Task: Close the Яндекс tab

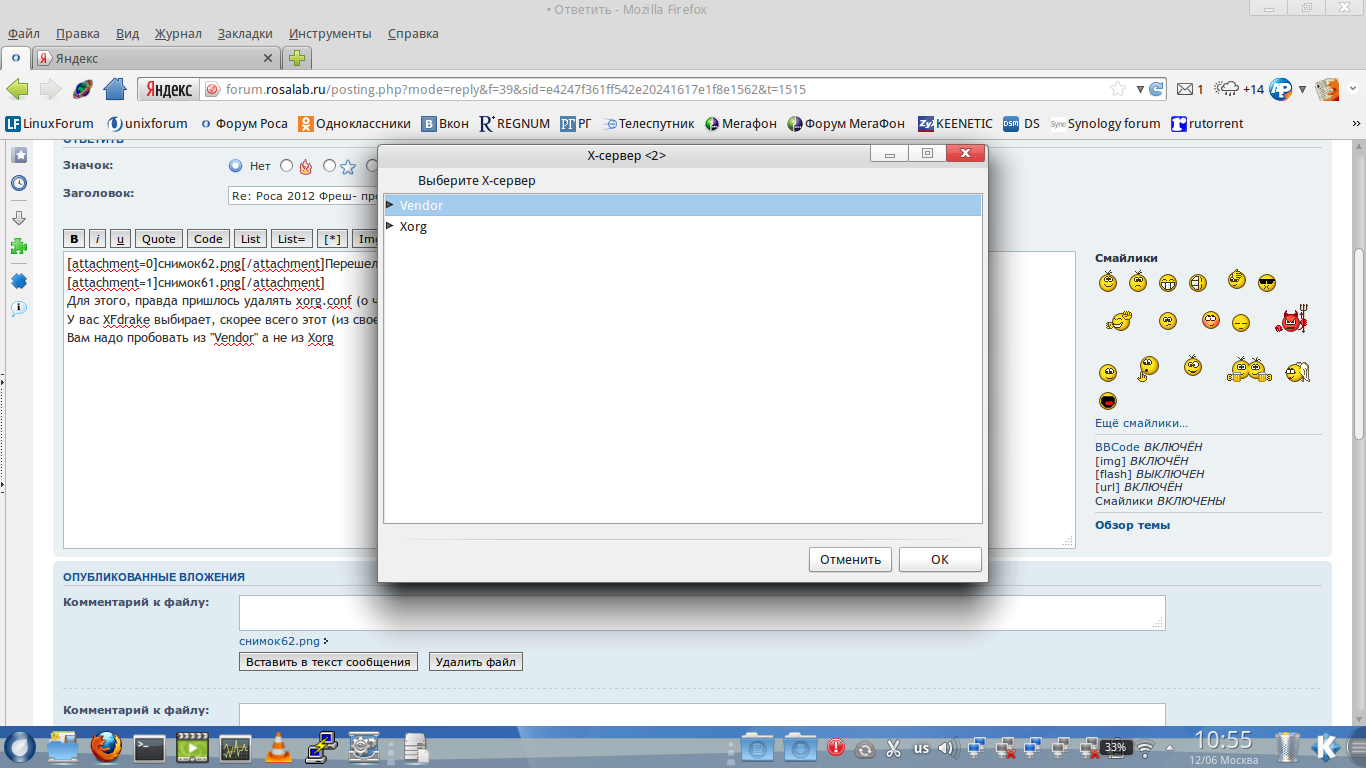Action: [x=268, y=58]
